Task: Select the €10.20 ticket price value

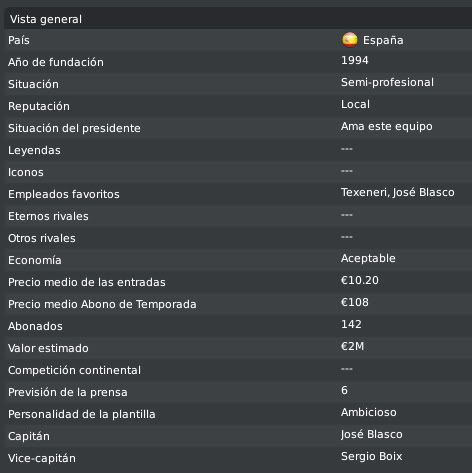Action: [360, 280]
